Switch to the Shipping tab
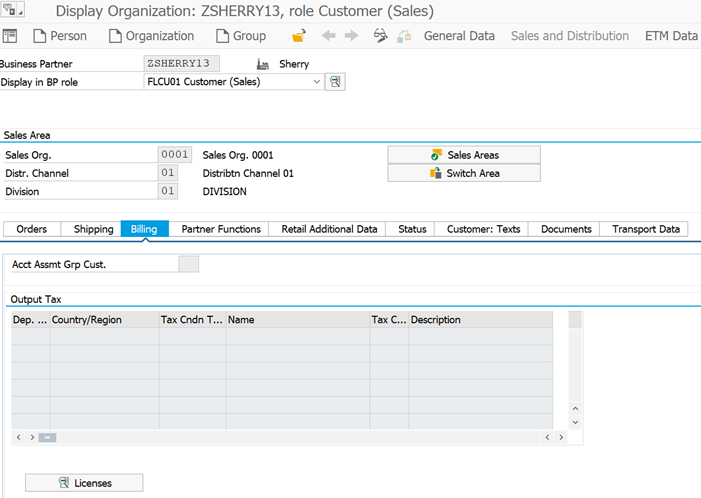The height and width of the screenshot is (498, 701). (x=93, y=229)
